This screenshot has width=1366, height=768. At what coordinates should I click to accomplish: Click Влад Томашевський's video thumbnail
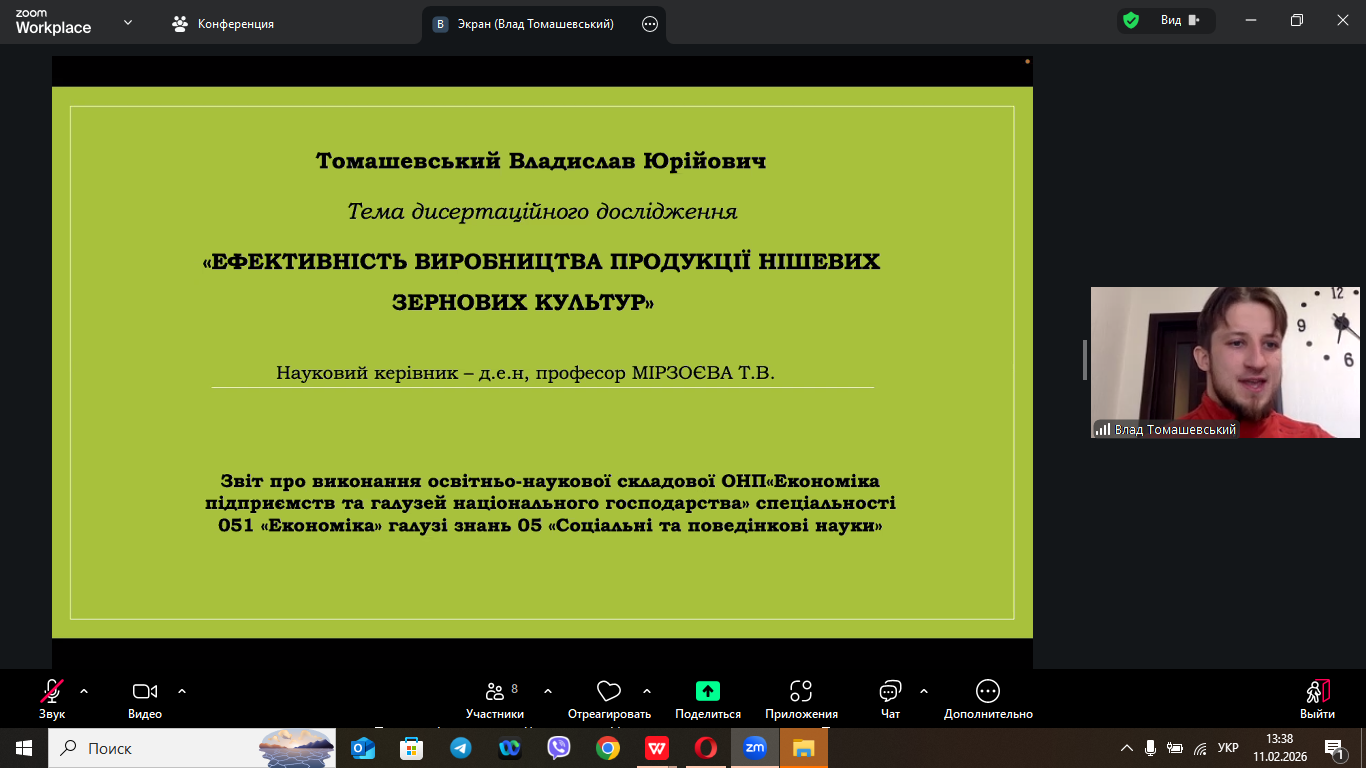coord(1225,363)
